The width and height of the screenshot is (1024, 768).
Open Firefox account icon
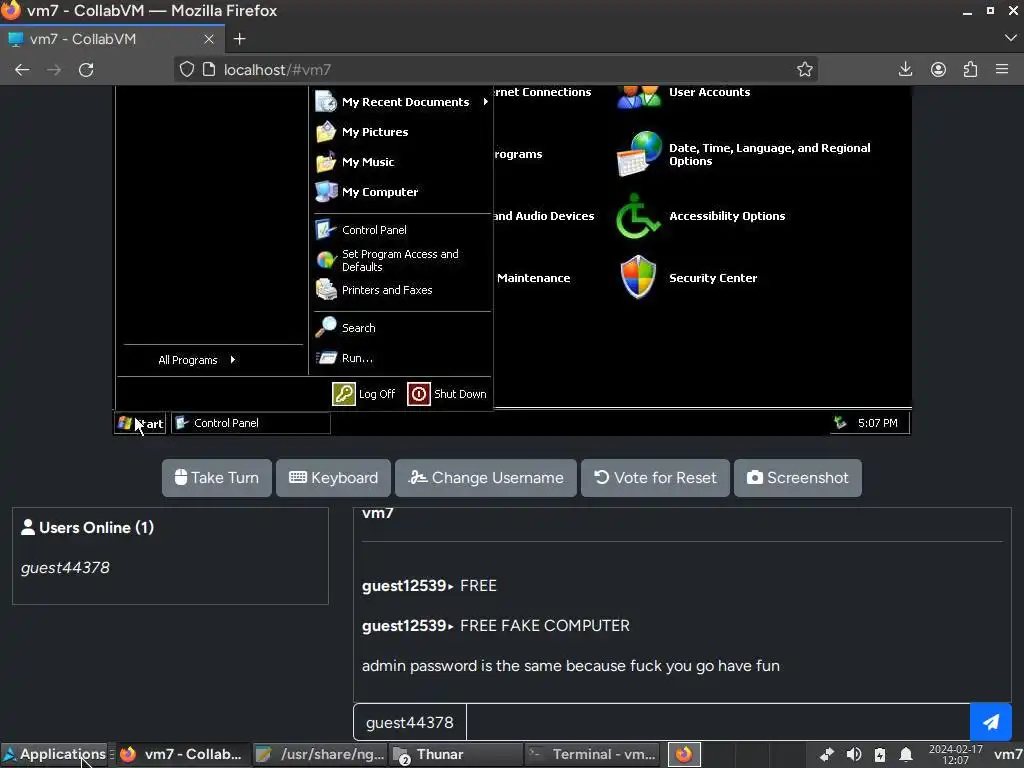[938, 69]
